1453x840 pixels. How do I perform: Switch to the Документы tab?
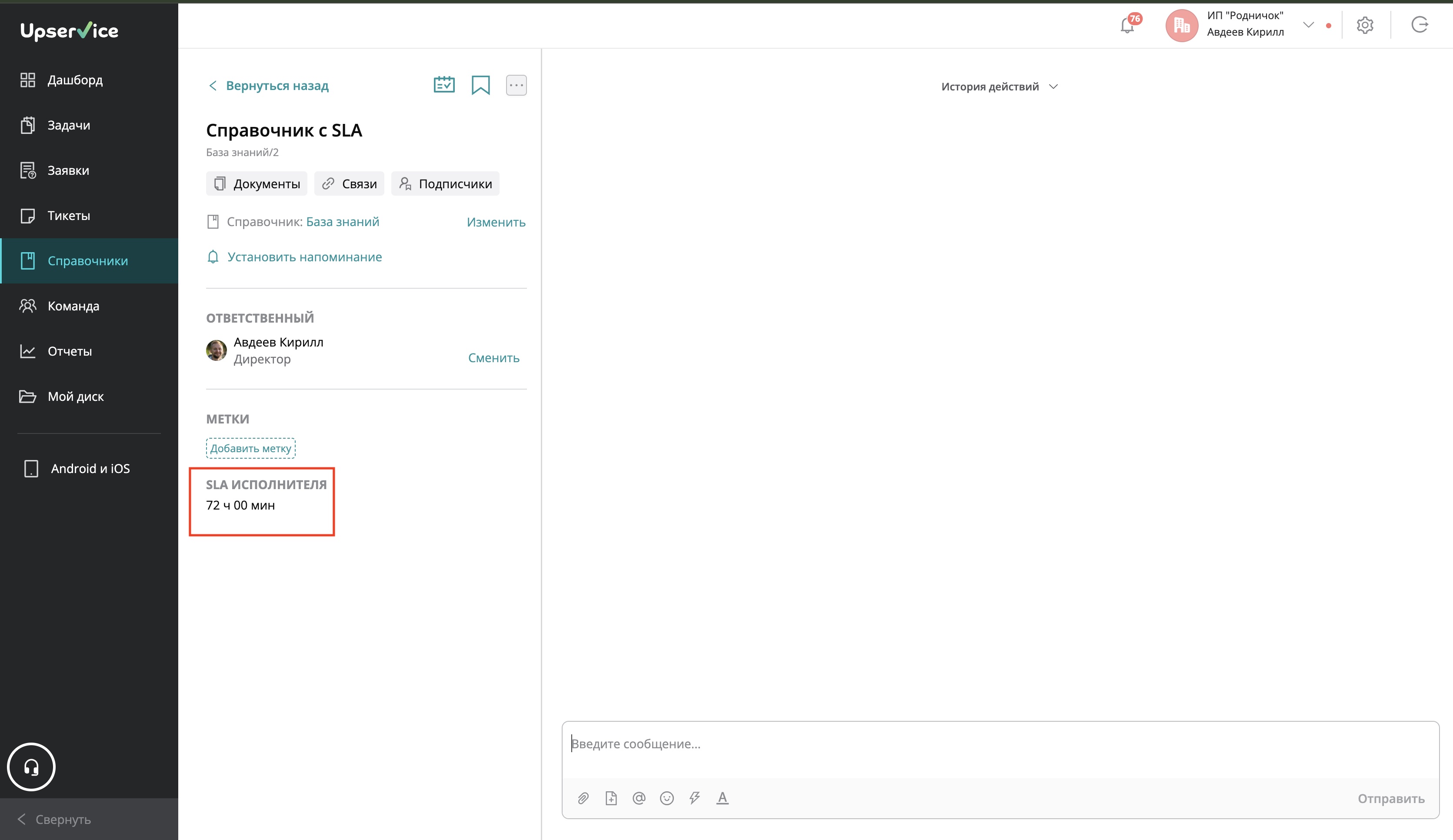point(257,184)
